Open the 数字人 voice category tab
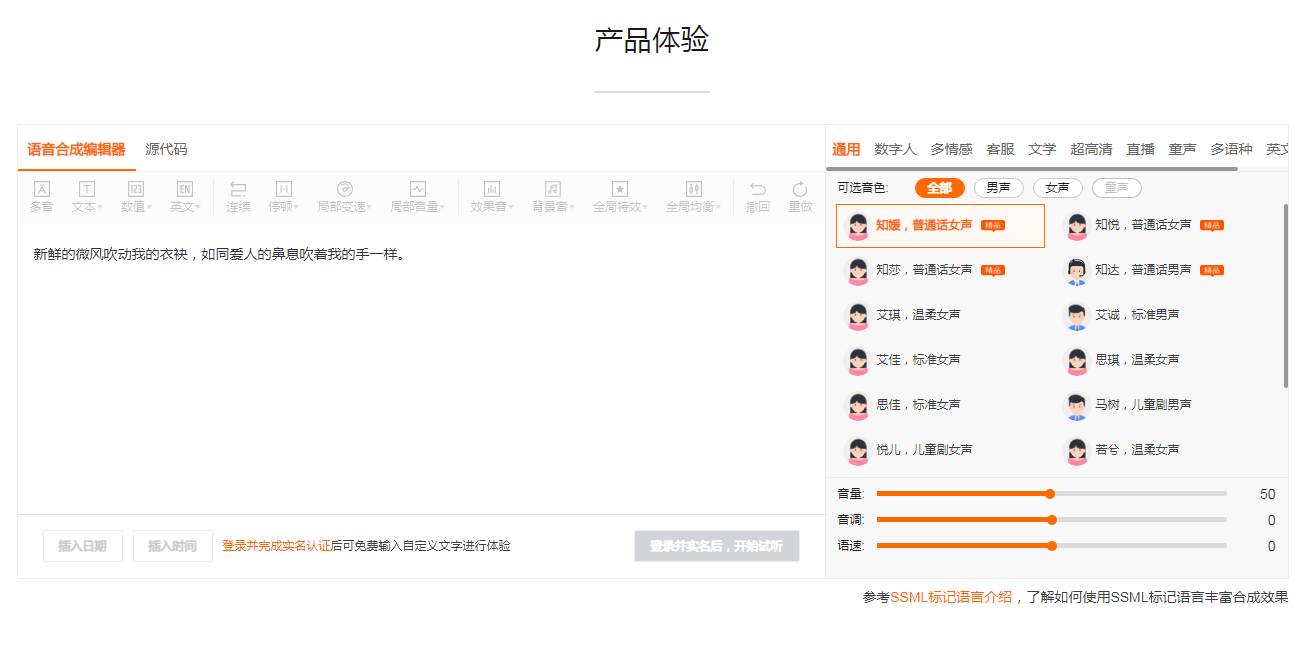Image resolution: width=1313 pixels, height=653 pixels. coord(895,149)
